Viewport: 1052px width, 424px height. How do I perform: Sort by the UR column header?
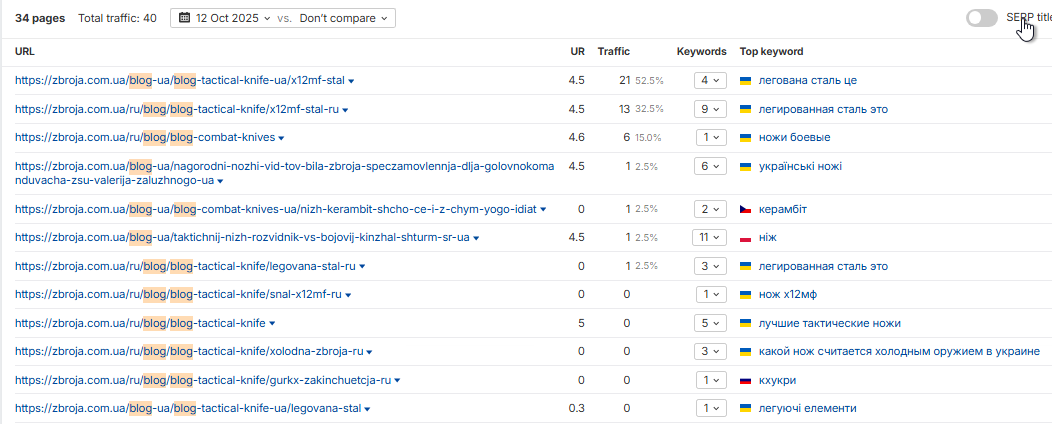tap(577, 52)
